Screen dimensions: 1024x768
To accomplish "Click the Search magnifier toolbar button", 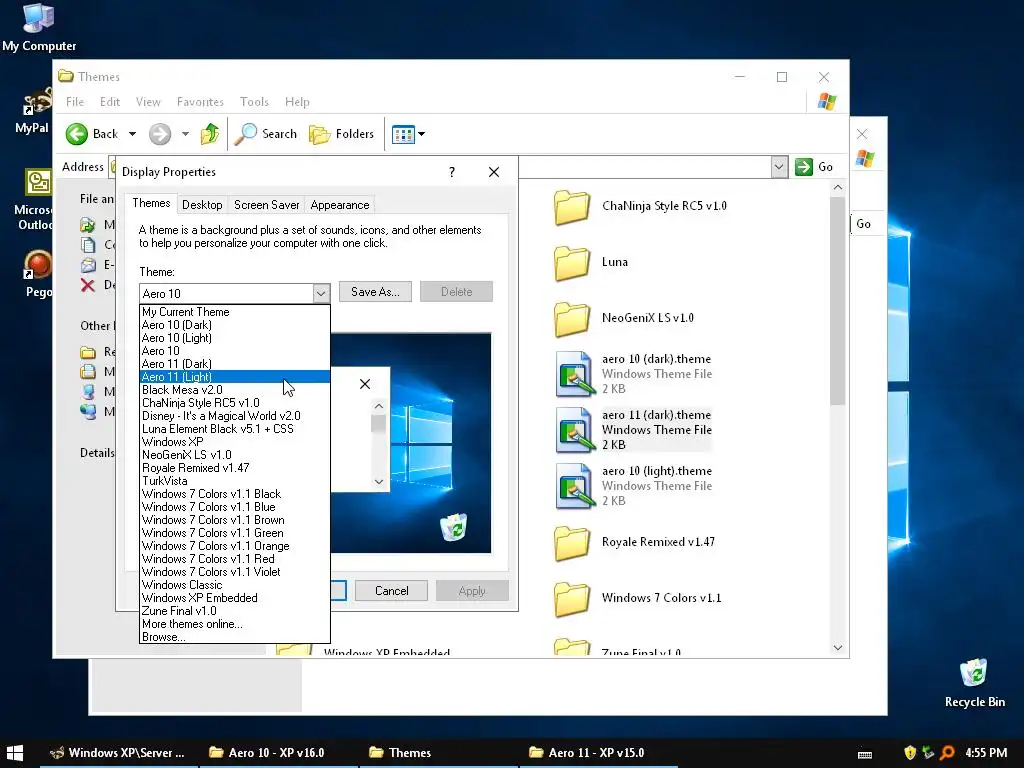I will [x=266, y=134].
